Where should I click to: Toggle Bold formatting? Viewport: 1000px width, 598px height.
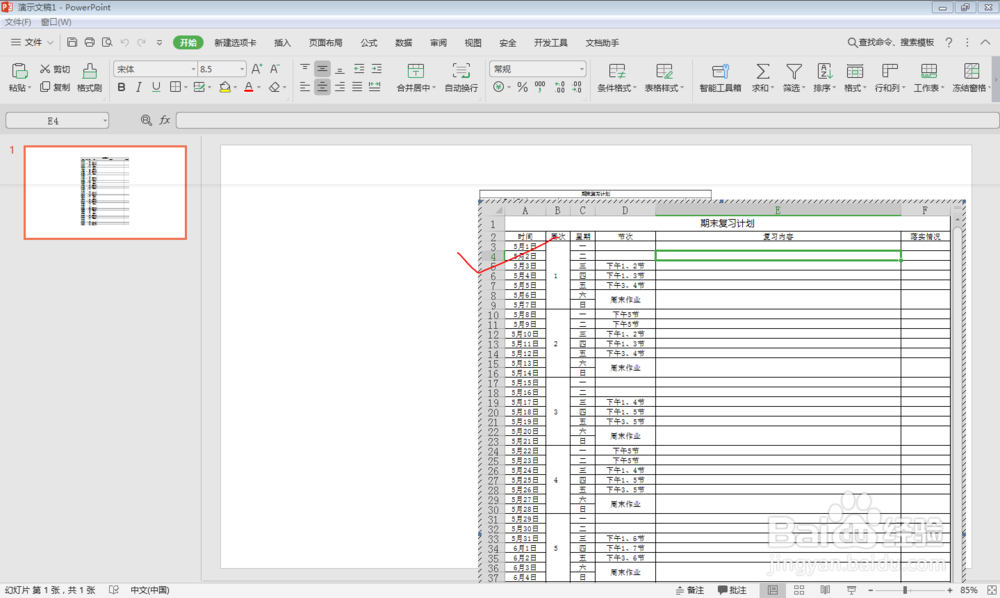(121, 87)
